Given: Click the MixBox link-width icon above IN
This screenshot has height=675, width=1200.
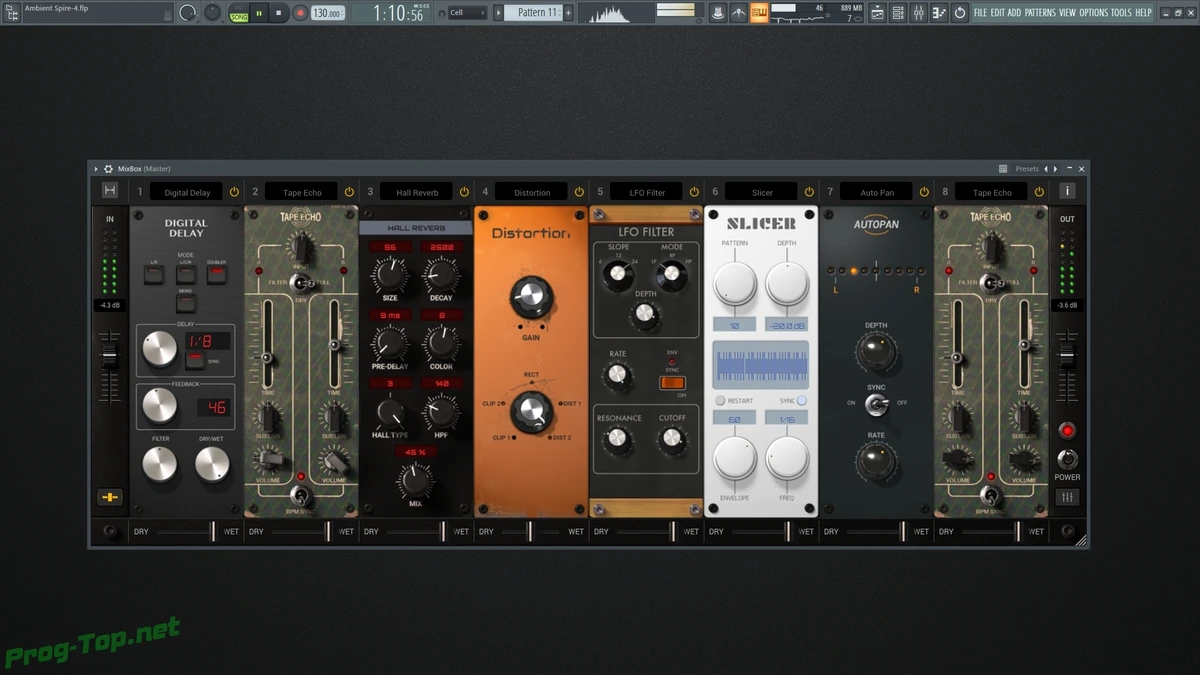Looking at the screenshot, I should [110, 191].
